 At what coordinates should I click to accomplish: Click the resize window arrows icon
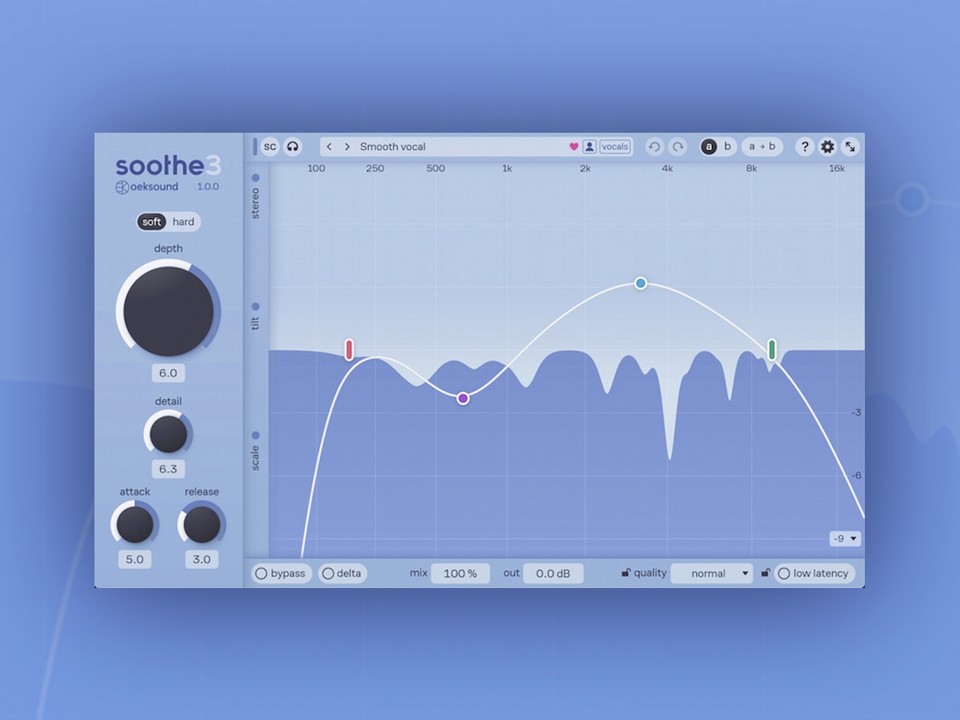click(x=850, y=147)
